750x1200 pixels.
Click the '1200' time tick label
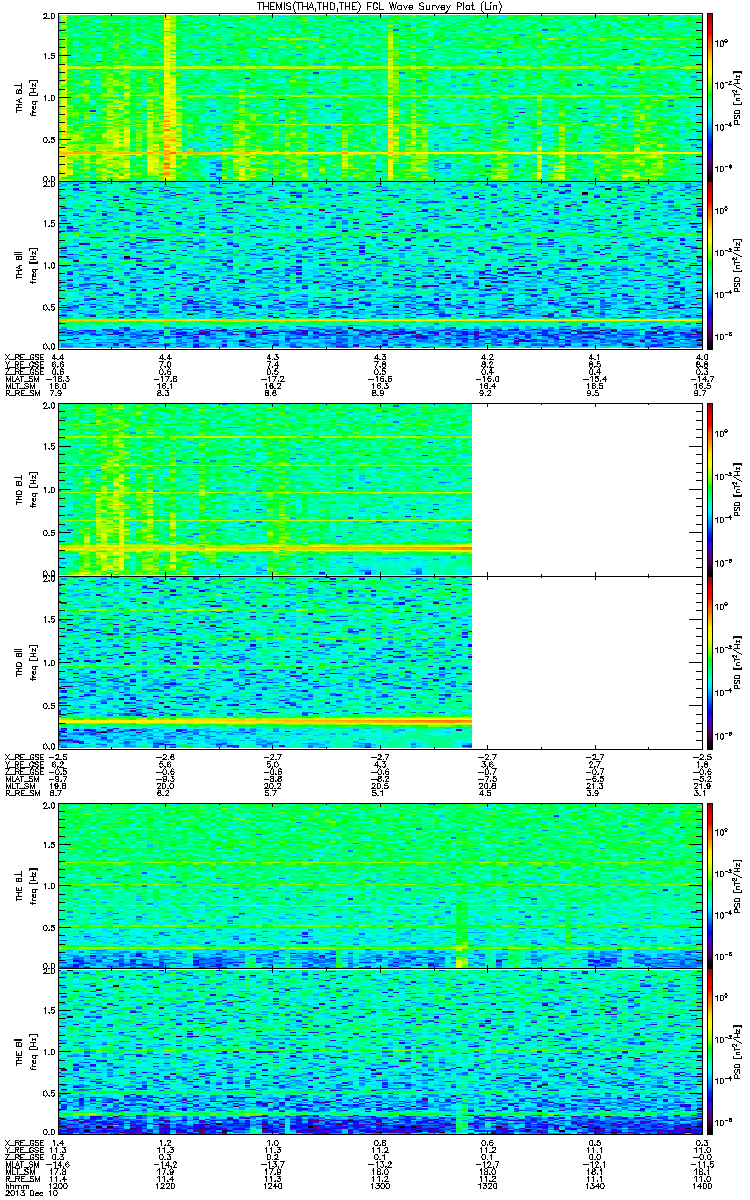[58, 1185]
